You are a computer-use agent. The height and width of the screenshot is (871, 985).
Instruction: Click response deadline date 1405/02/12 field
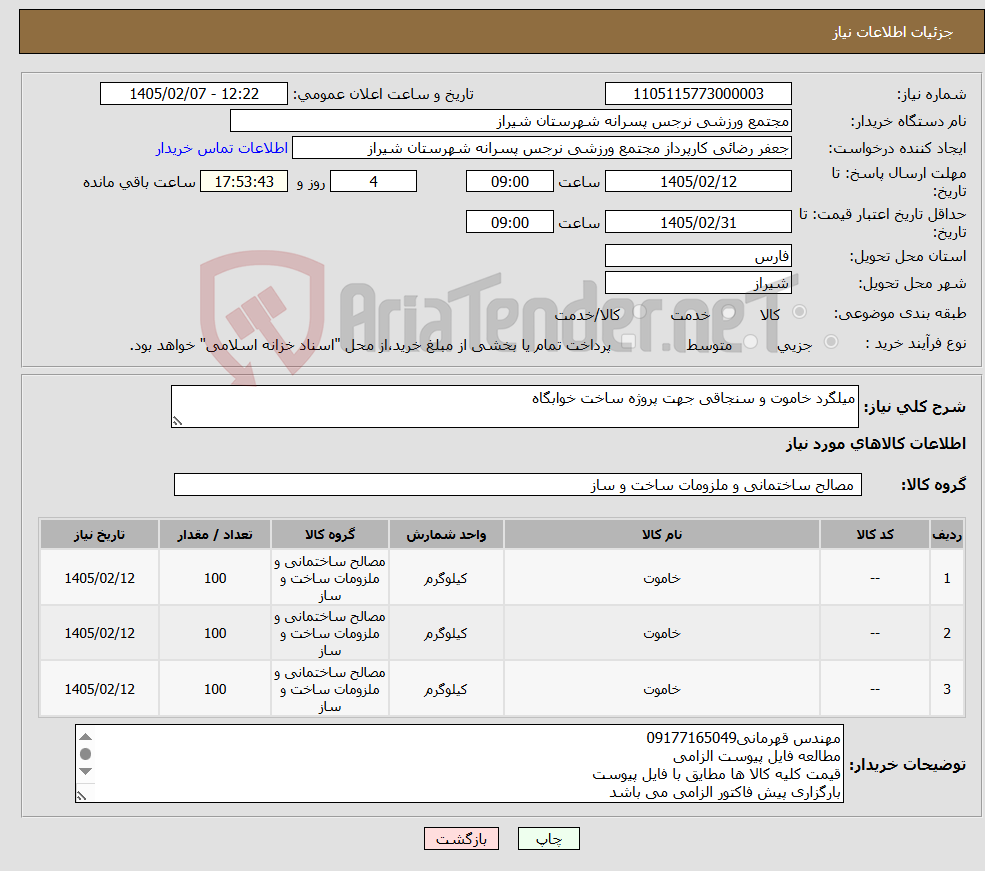tap(698, 181)
